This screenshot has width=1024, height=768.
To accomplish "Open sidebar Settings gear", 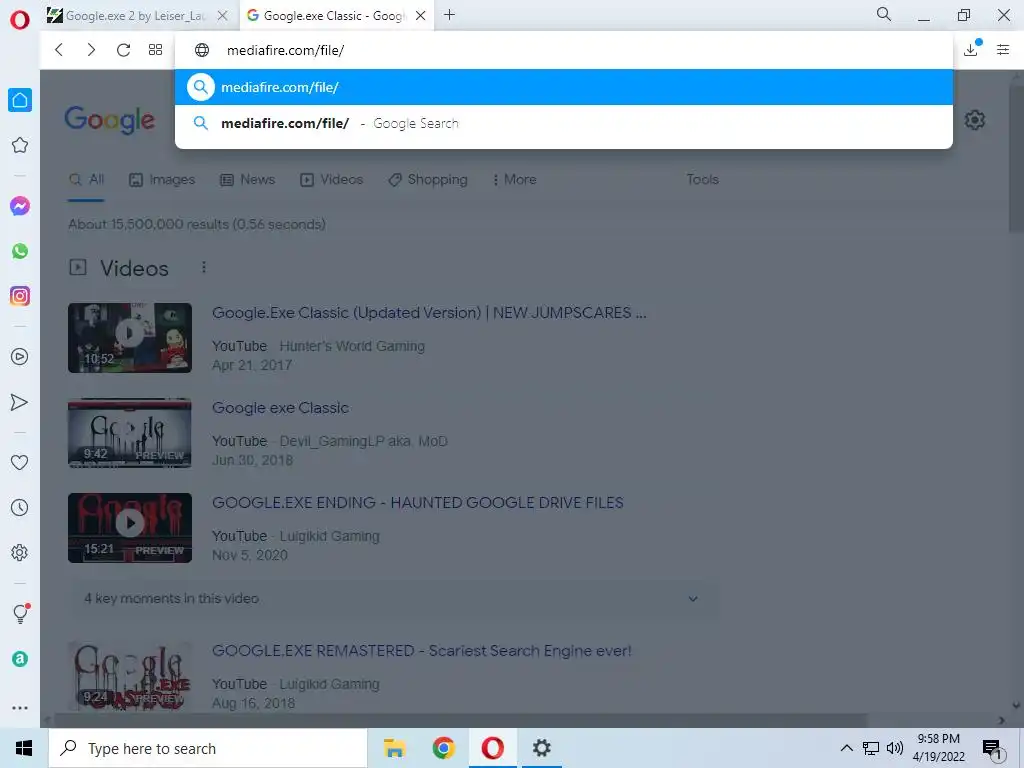I will (20, 552).
